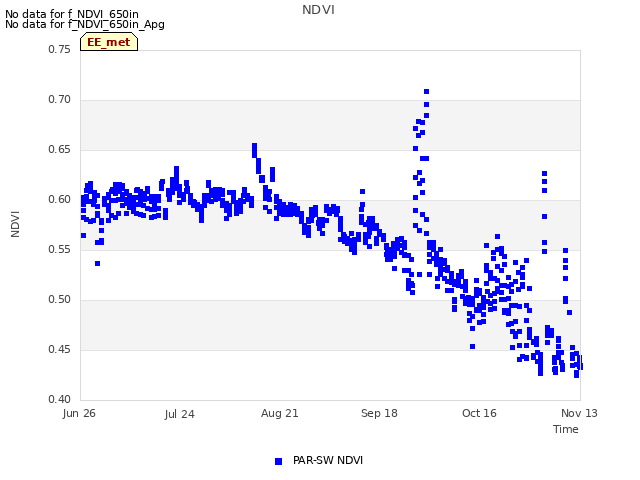Image resolution: width=640 pixels, height=480 pixels.
Task: Click the 0.65 y-axis tick label
Action: pyautogui.click(x=60, y=149)
